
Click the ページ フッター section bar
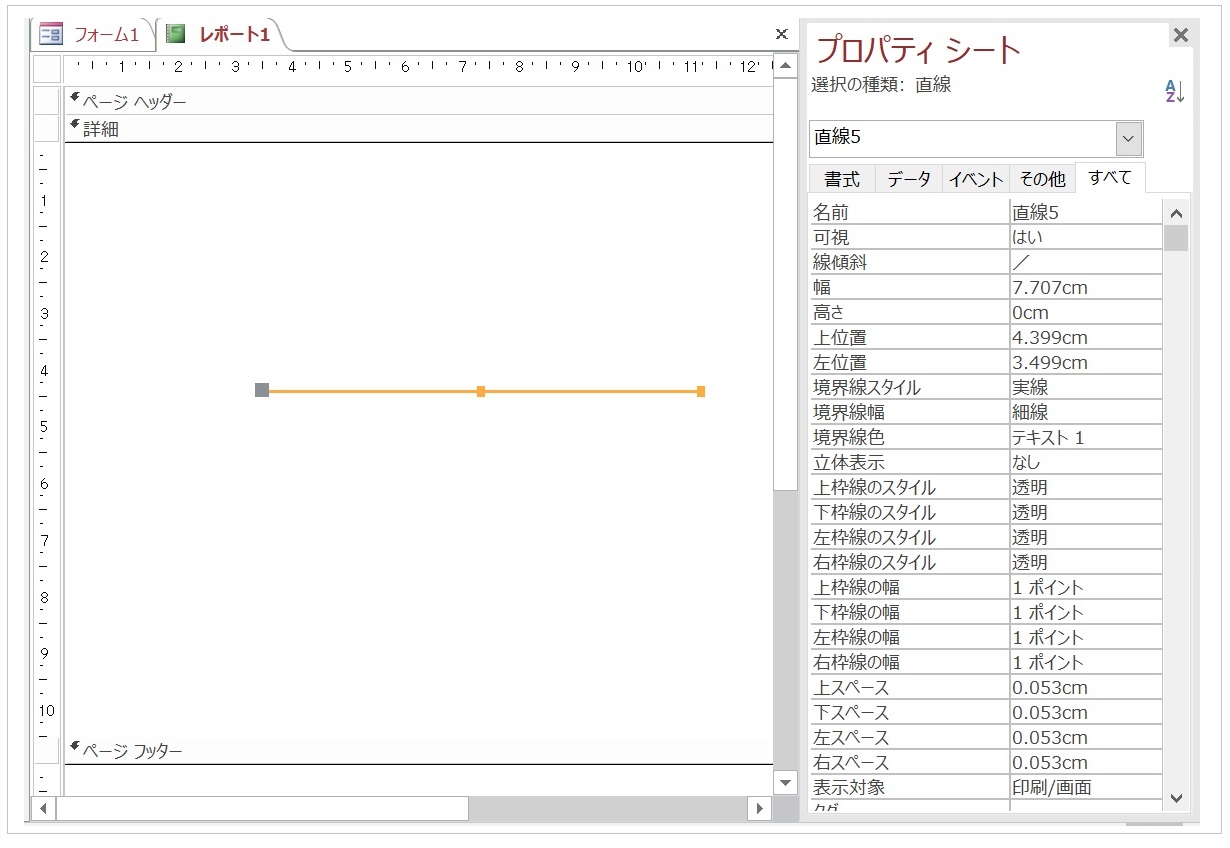pos(419,750)
